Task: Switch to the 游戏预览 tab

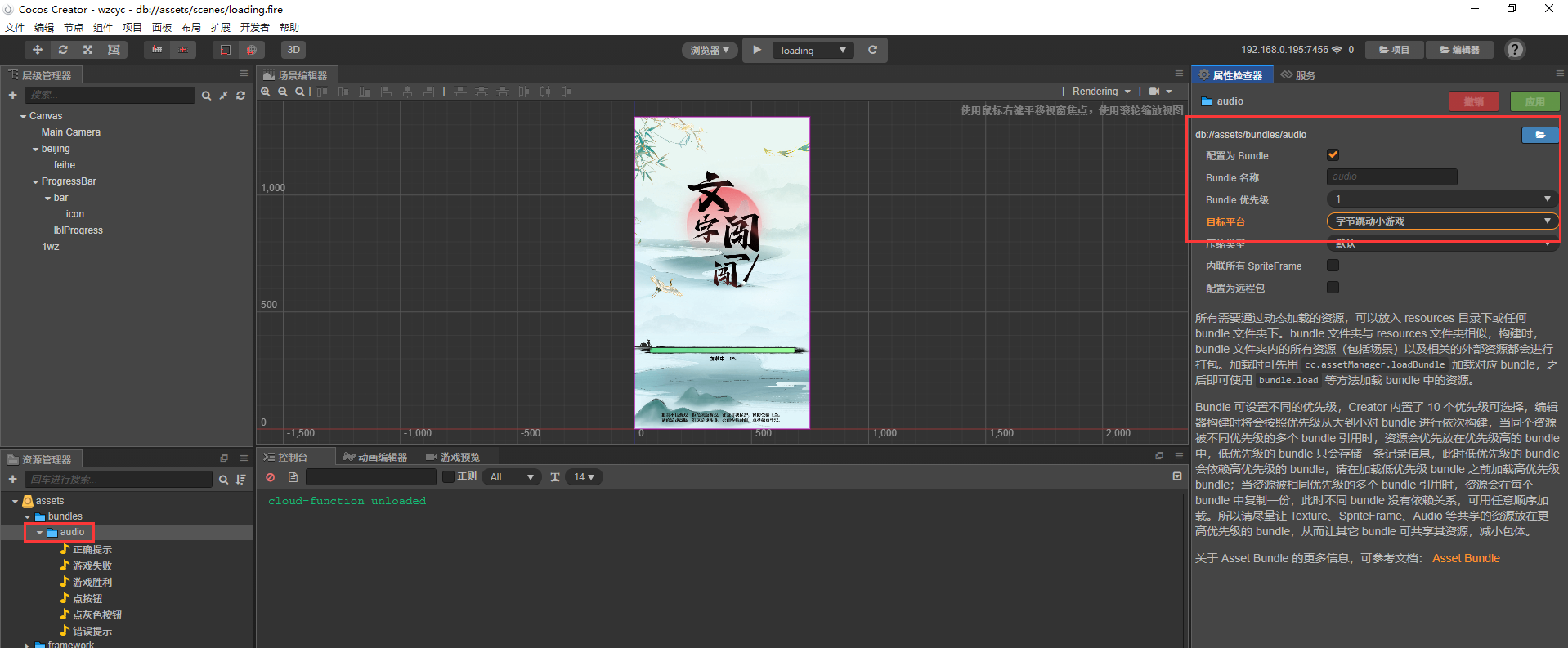Action: [453, 457]
